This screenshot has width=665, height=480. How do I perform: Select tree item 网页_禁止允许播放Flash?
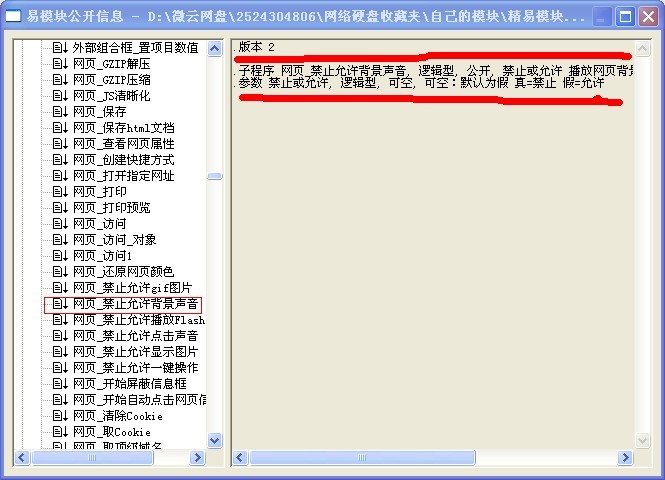pos(139,320)
